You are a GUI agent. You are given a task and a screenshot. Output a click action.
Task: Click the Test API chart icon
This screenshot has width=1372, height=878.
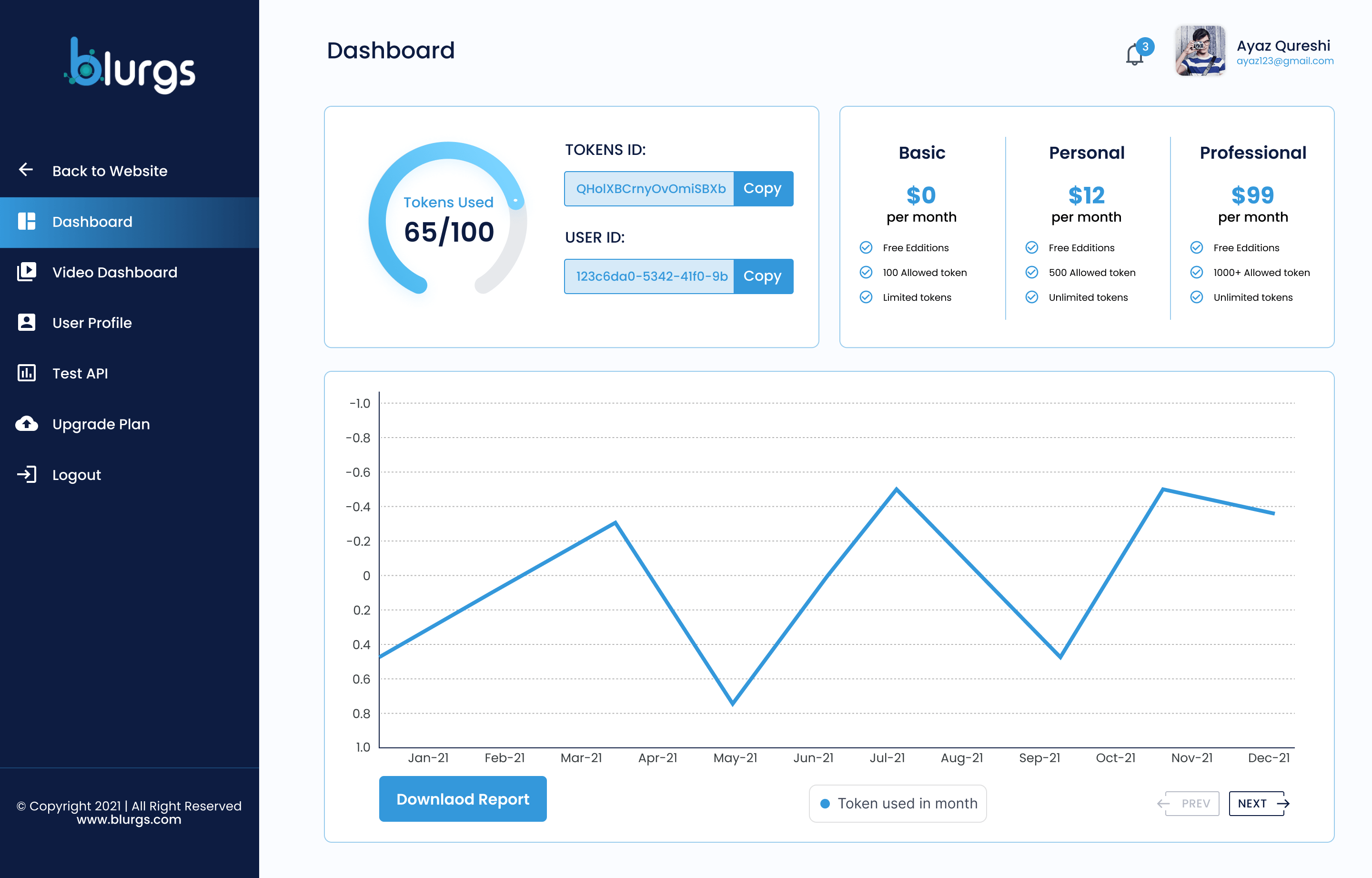pyautogui.click(x=26, y=373)
